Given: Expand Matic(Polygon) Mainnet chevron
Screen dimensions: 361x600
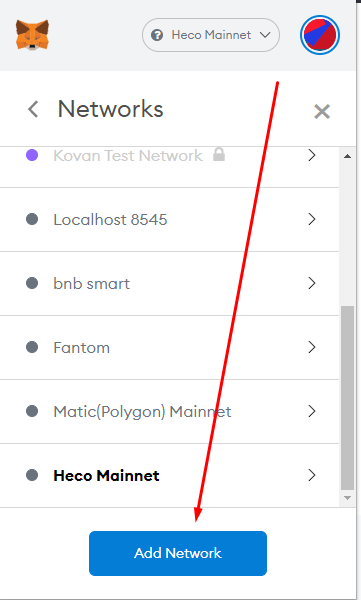Looking at the screenshot, I should [312, 411].
